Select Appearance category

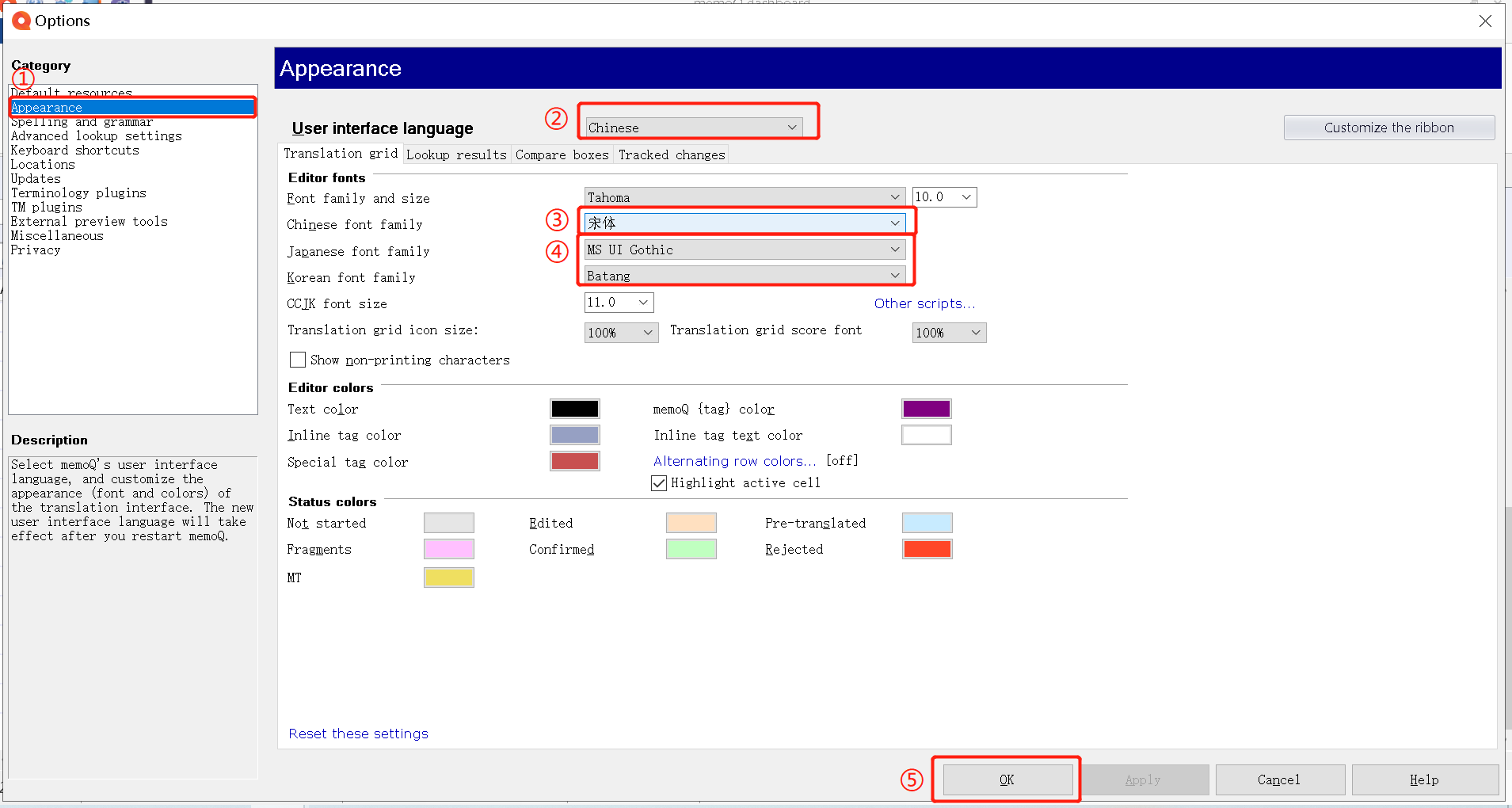click(133, 108)
